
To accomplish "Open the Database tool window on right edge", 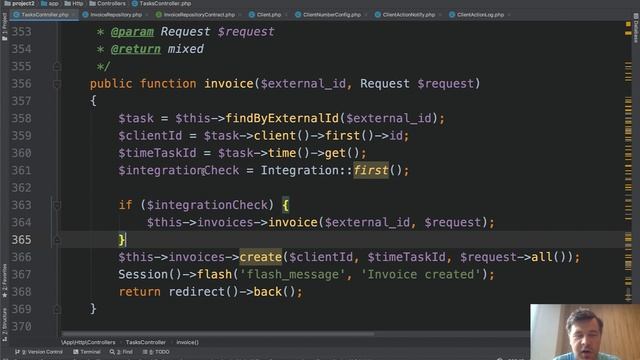I will tap(636, 28).
